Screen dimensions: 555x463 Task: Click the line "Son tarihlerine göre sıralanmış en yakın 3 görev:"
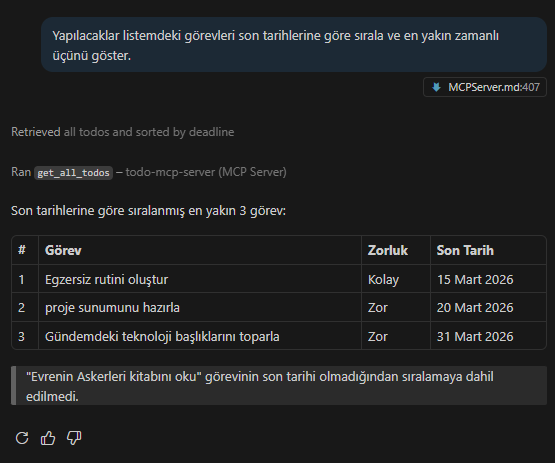pyautogui.click(x=148, y=211)
